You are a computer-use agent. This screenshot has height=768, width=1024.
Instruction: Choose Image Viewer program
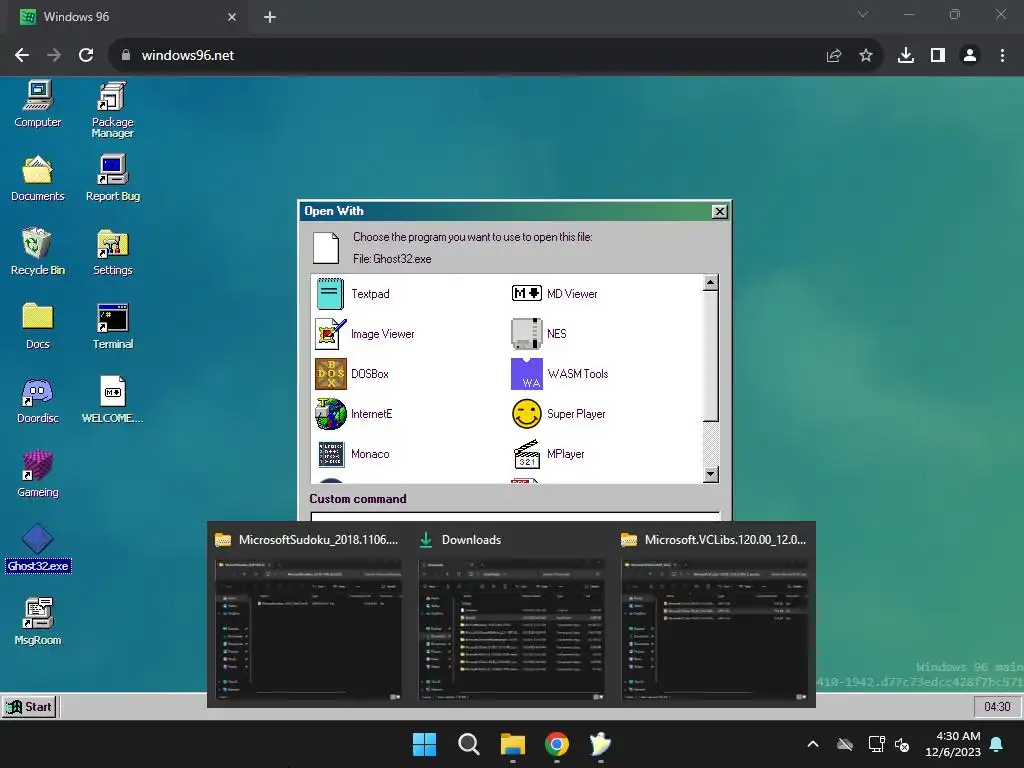(x=366, y=334)
